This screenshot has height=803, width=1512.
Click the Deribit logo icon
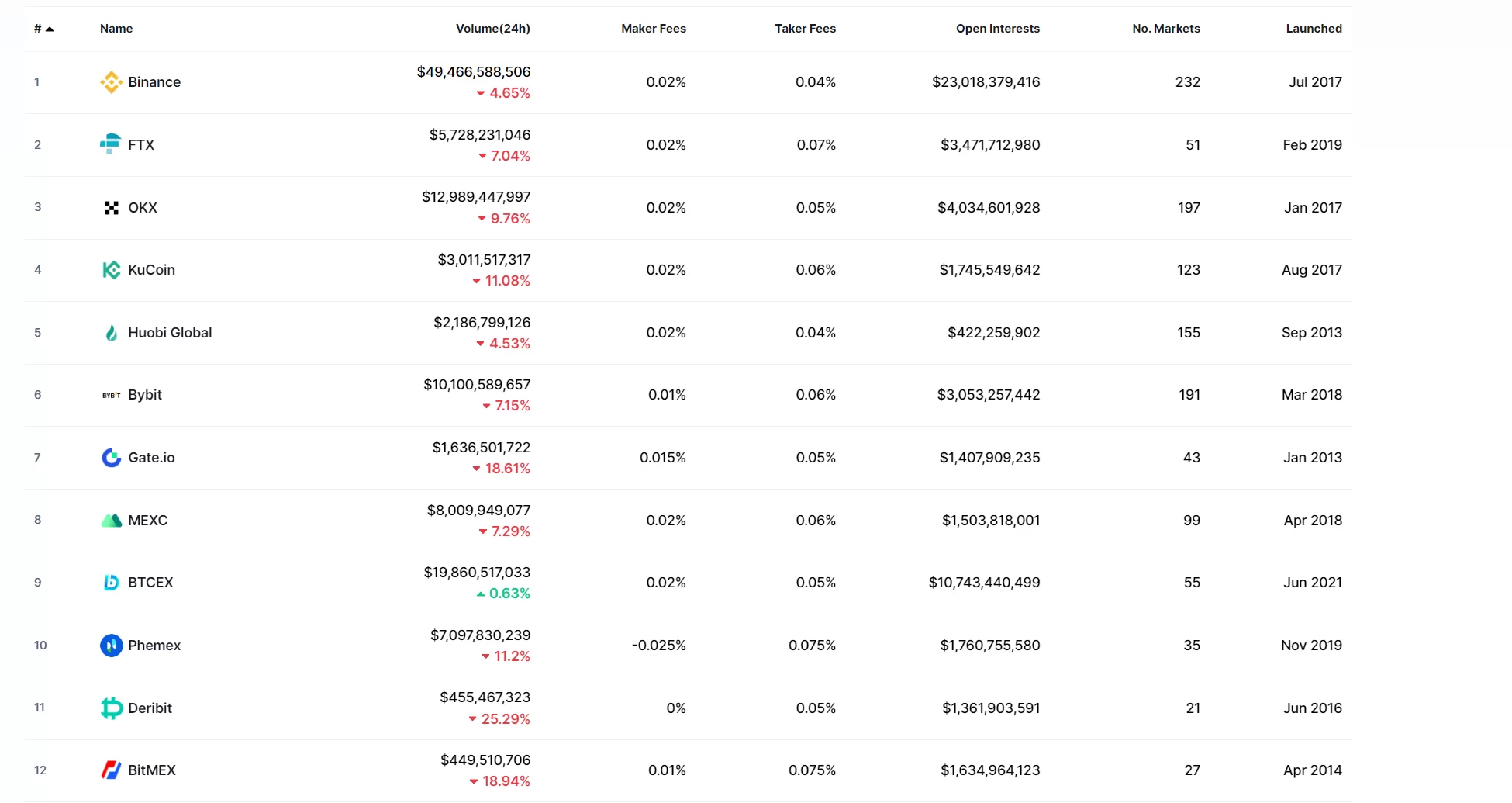coord(111,708)
